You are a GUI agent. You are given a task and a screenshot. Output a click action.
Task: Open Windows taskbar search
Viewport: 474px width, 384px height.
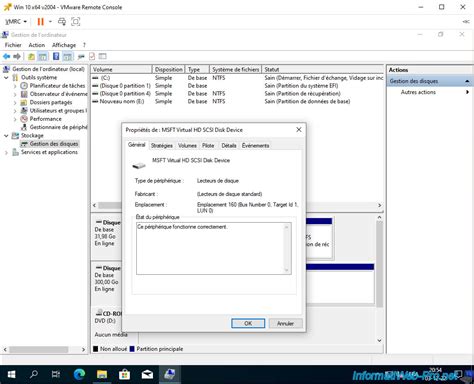[34, 375]
